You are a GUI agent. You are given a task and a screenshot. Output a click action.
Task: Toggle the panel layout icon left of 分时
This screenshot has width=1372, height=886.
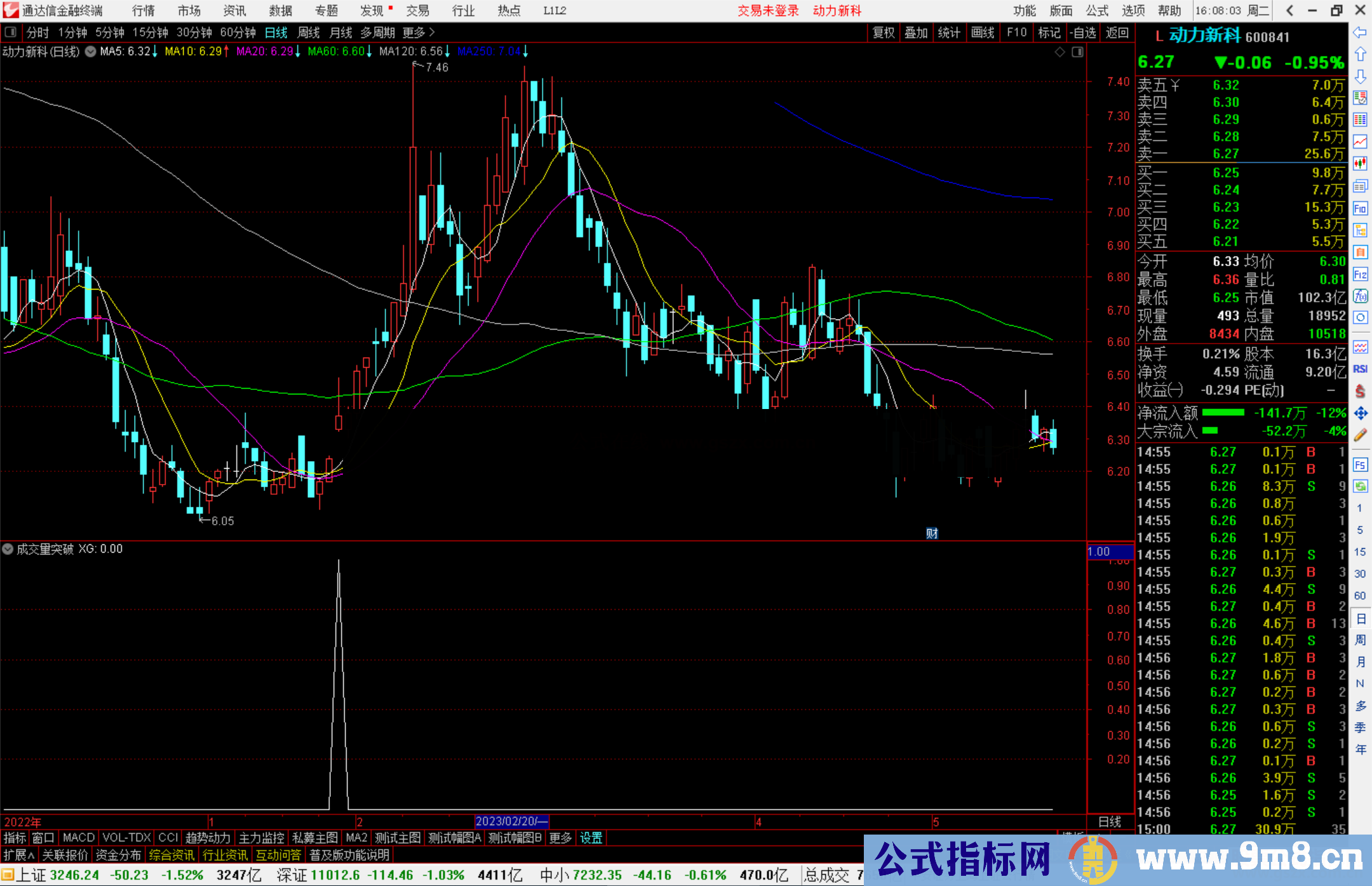(x=11, y=32)
